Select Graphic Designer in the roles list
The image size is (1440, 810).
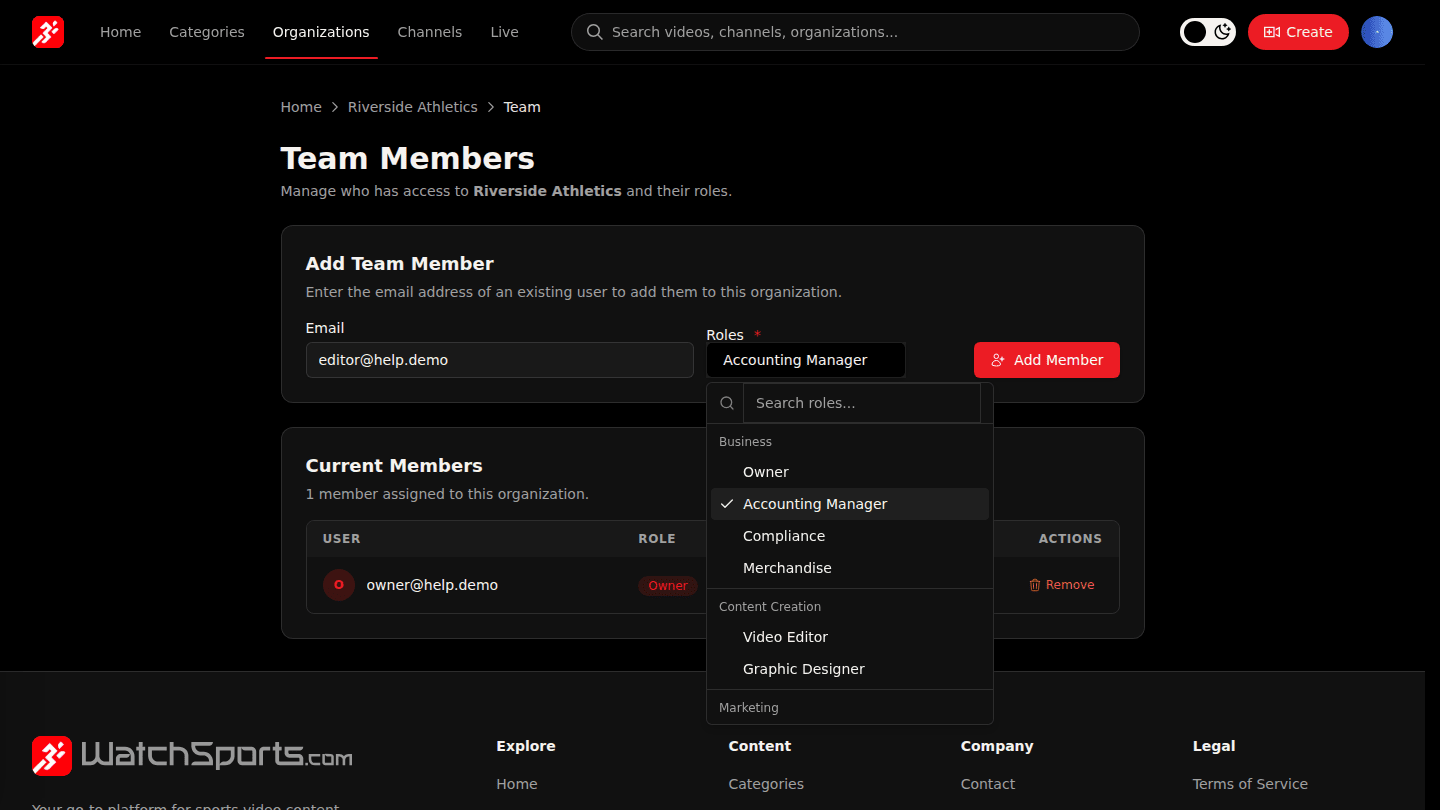[x=850, y=669]
